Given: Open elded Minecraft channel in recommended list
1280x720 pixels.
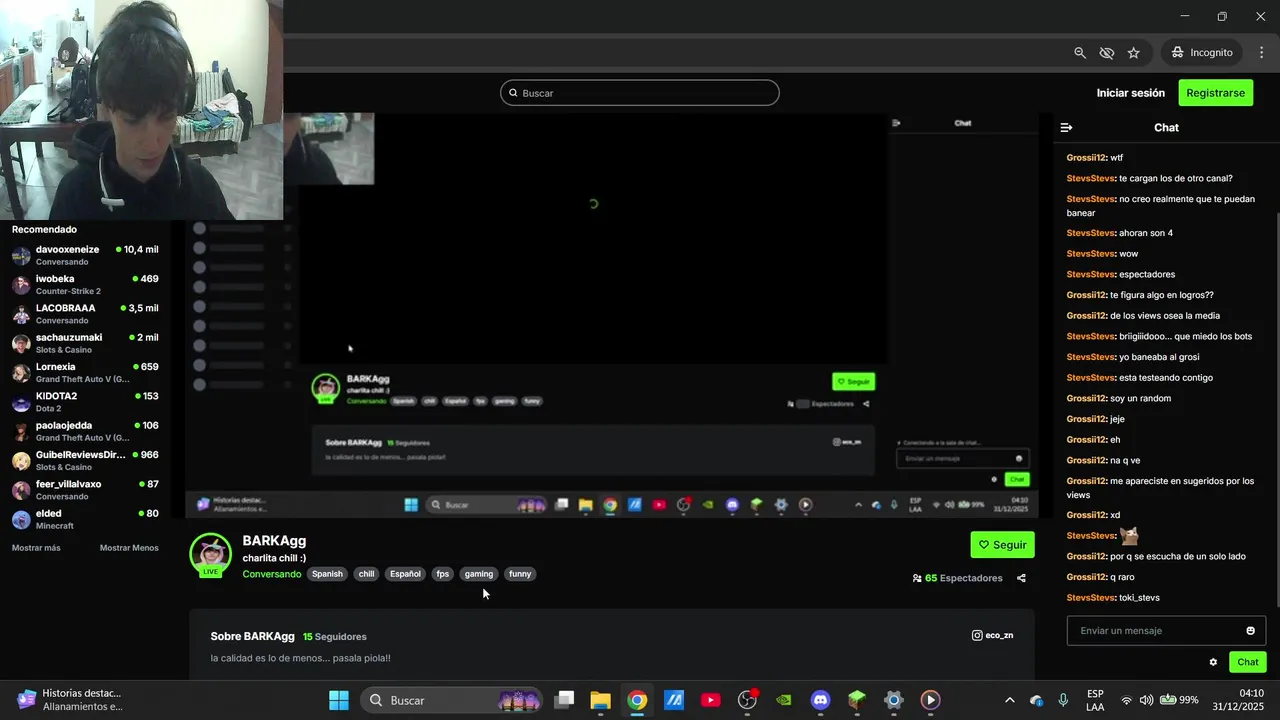Looking at the screenshot, I should 85,519.
